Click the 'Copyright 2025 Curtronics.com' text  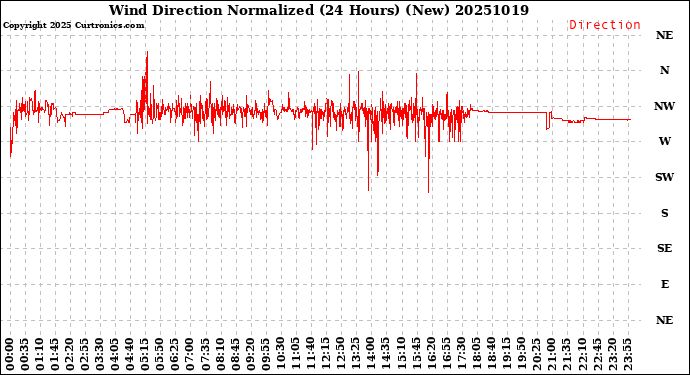click(x=73, y=25)
